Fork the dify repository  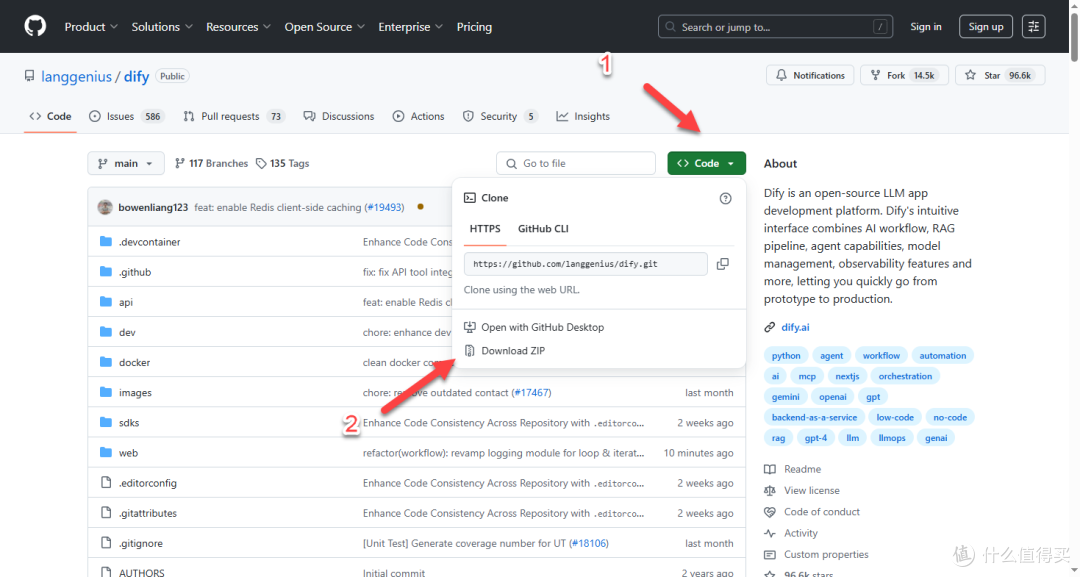(904, 75)
